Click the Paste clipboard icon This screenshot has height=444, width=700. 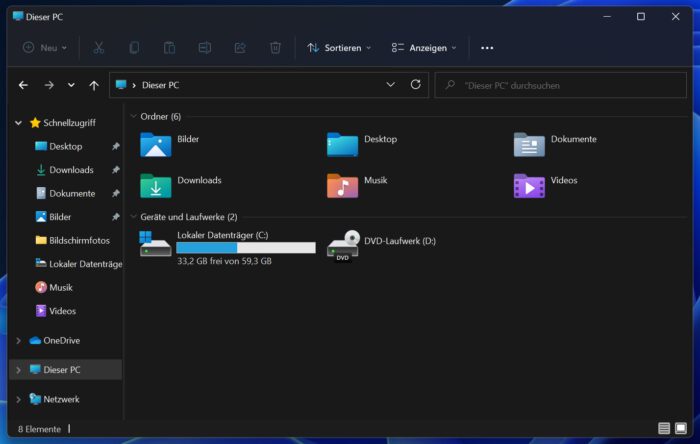tap(169, 48)
